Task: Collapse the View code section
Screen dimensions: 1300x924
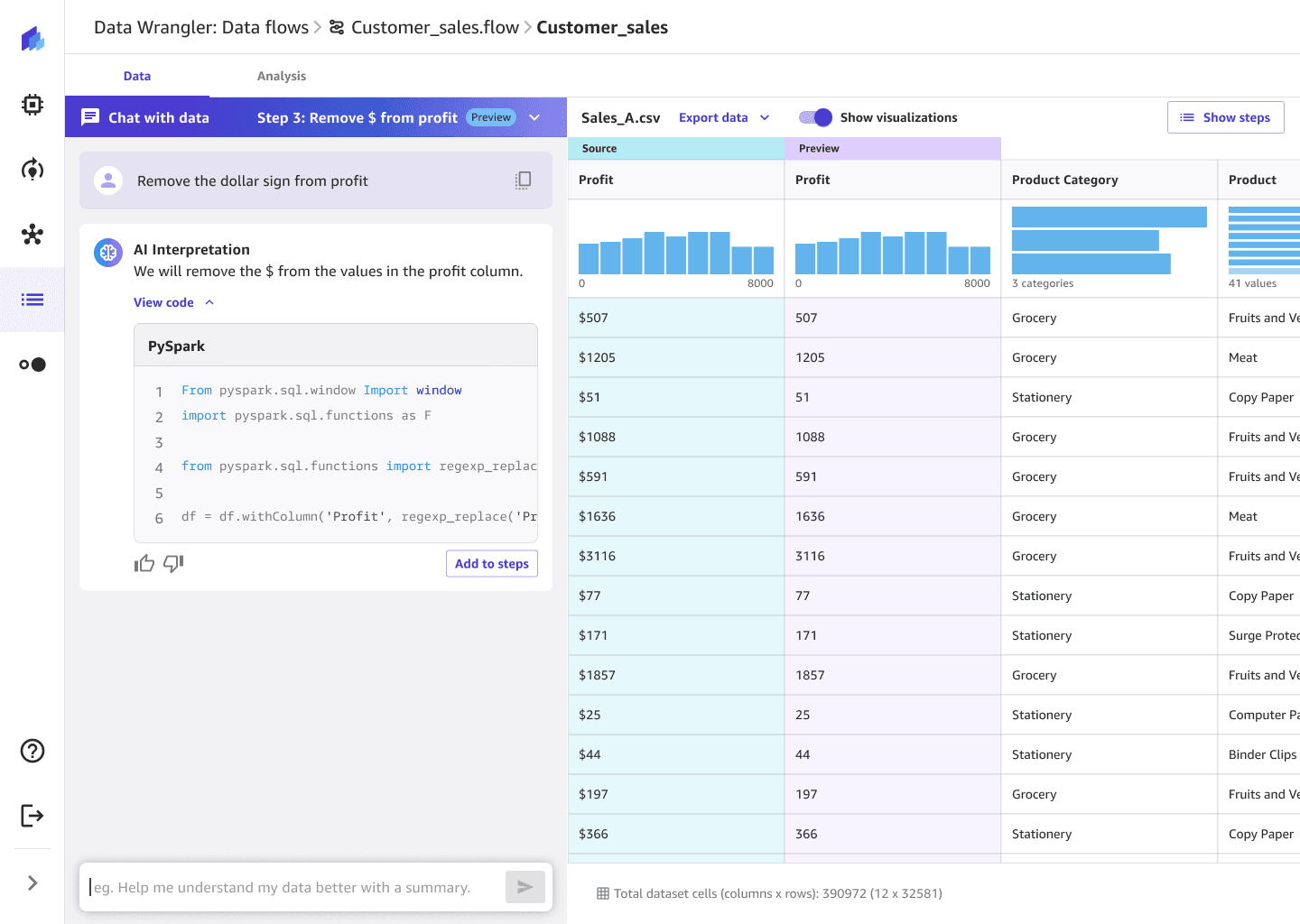Action: (x=173, y=302)
